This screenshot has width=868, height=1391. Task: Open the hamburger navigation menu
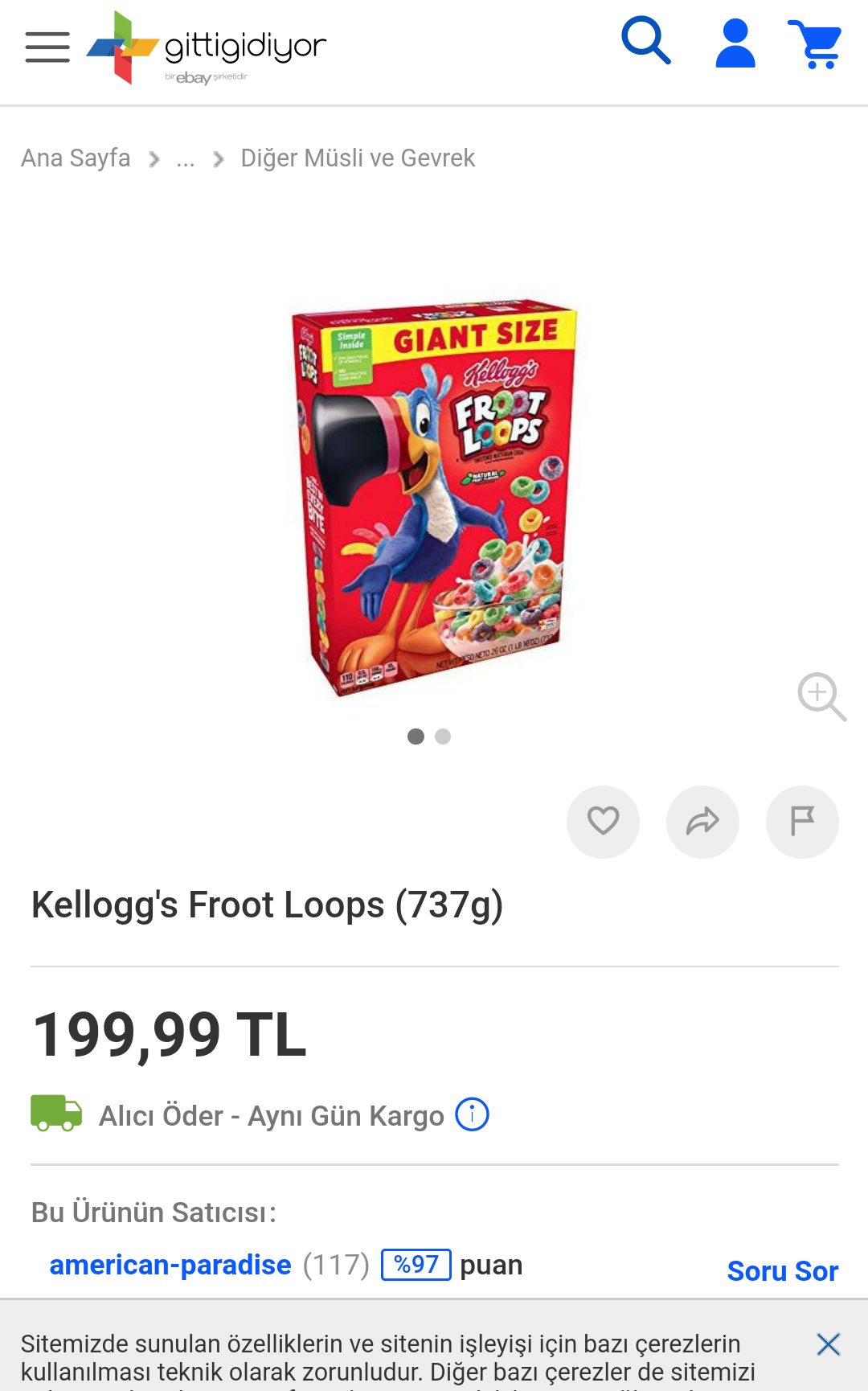47,47
